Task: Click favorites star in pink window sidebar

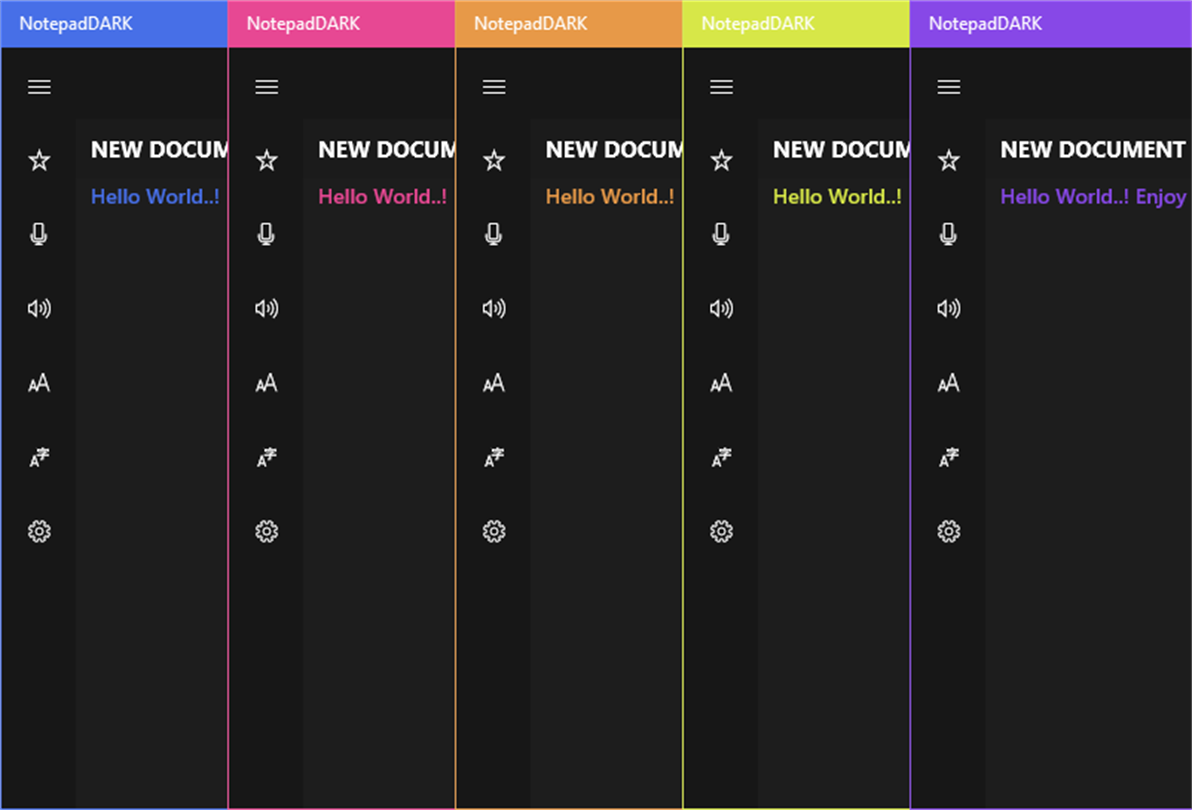Action: [x=266, y=160]
